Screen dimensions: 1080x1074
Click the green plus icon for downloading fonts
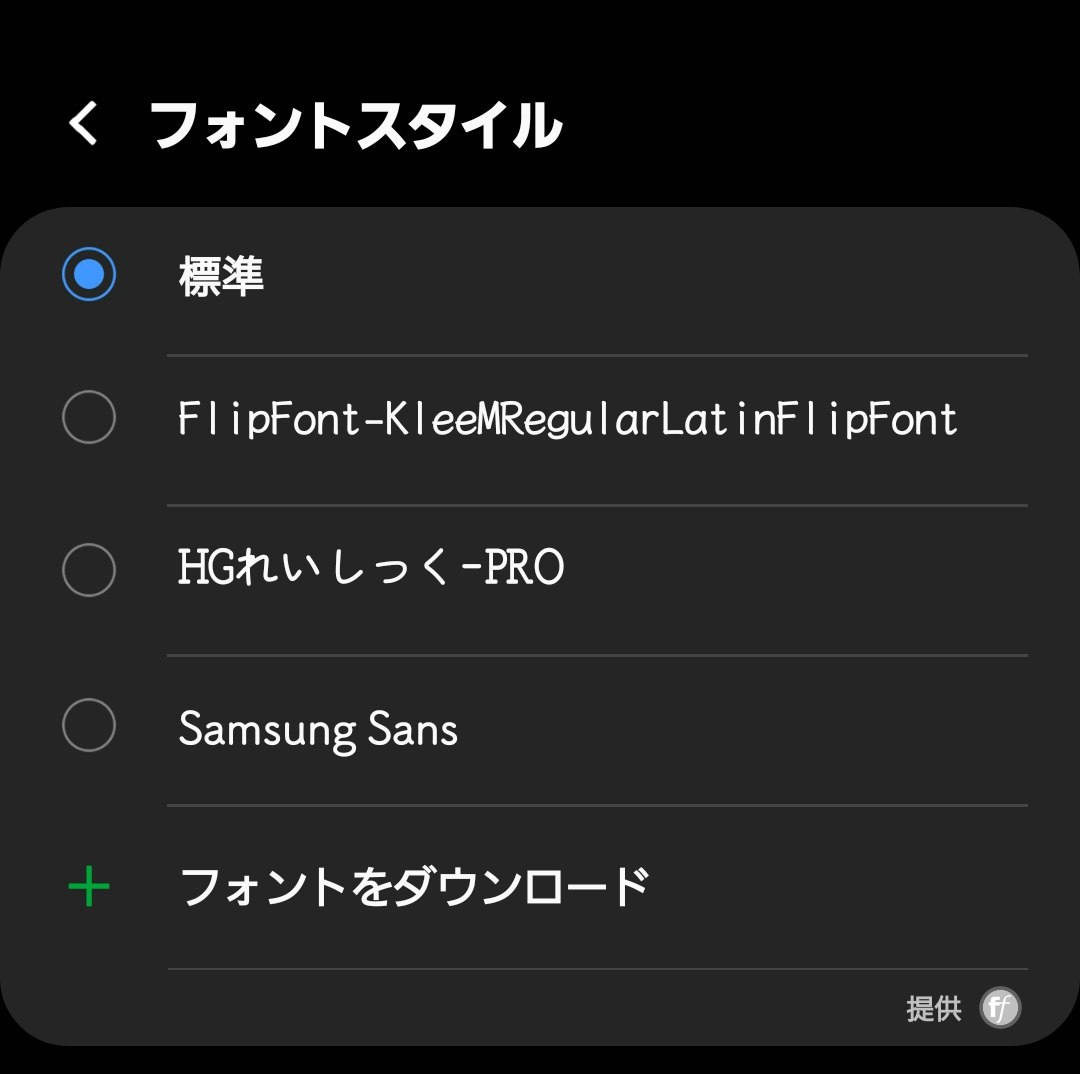pyautogui.click(x=89, y=884)
